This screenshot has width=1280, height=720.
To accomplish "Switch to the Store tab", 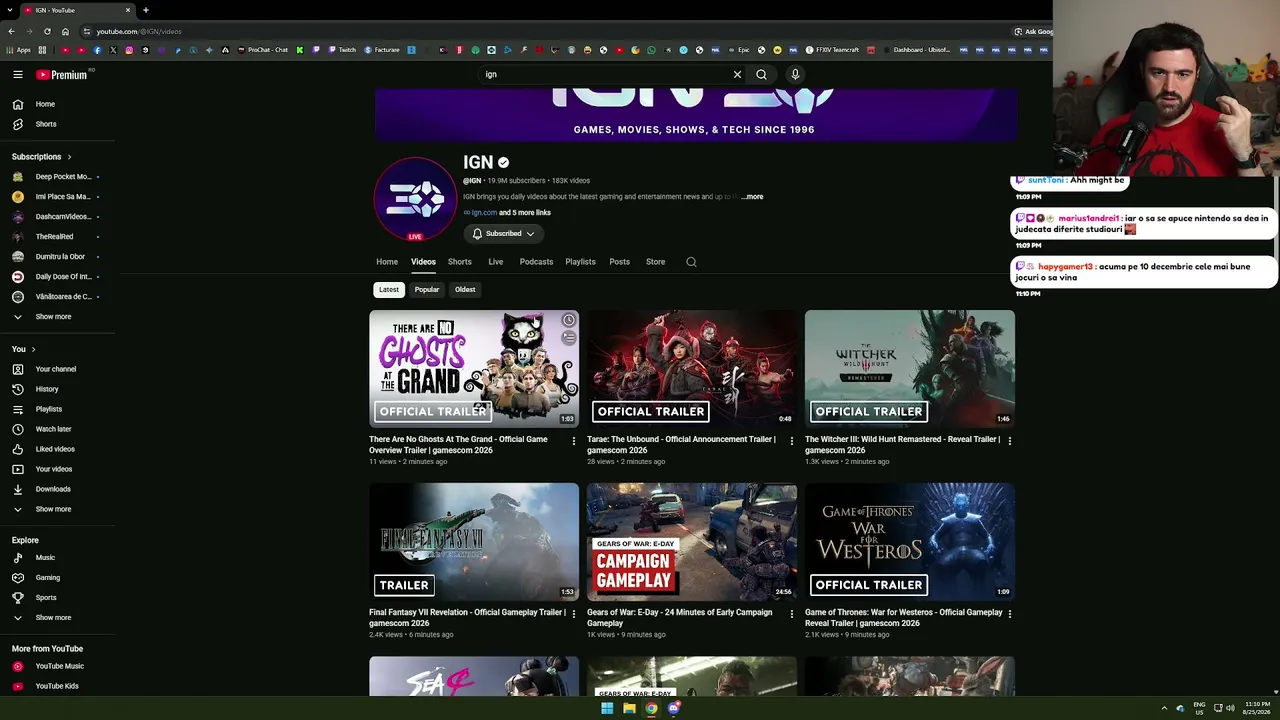I will (656, 262).
